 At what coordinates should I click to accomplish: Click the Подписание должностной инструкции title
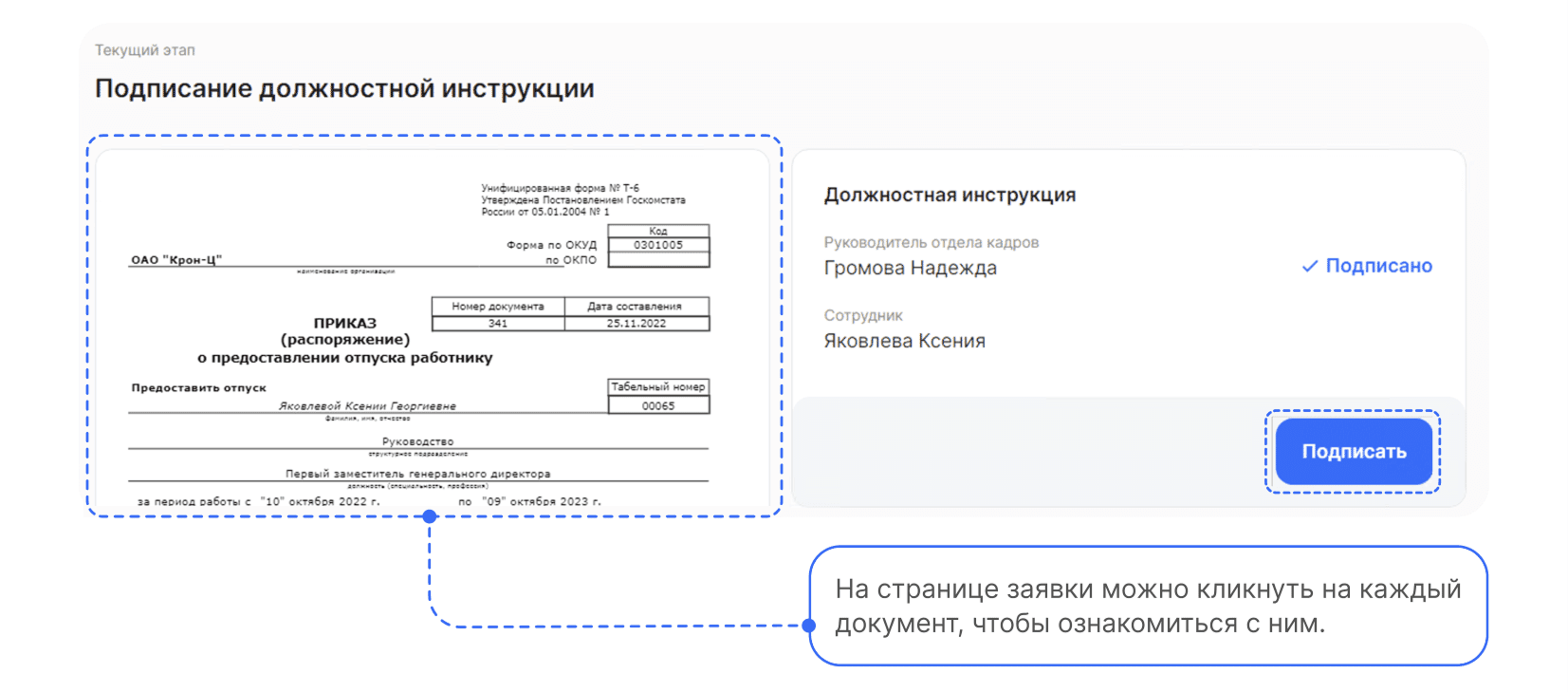(344, 88)
